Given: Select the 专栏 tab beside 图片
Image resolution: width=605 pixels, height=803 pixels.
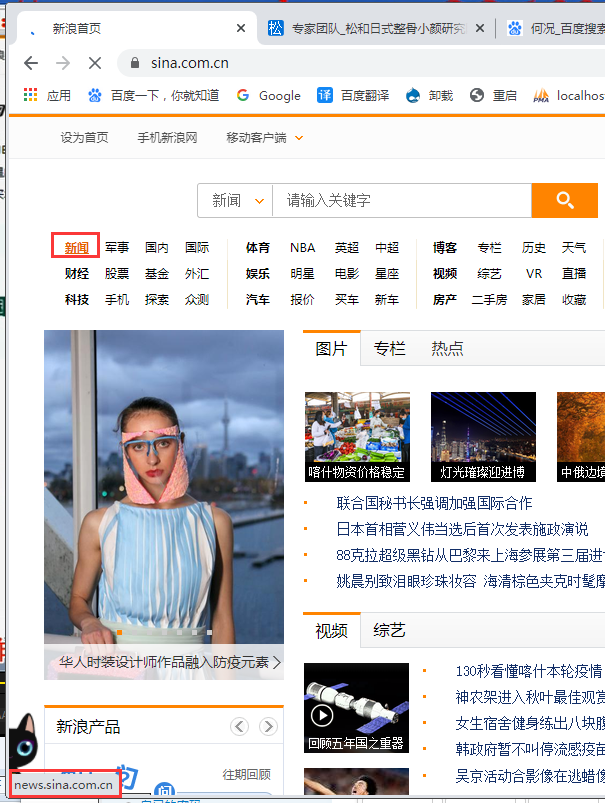Looking at the screenshot, I should (x=389, y=349).
